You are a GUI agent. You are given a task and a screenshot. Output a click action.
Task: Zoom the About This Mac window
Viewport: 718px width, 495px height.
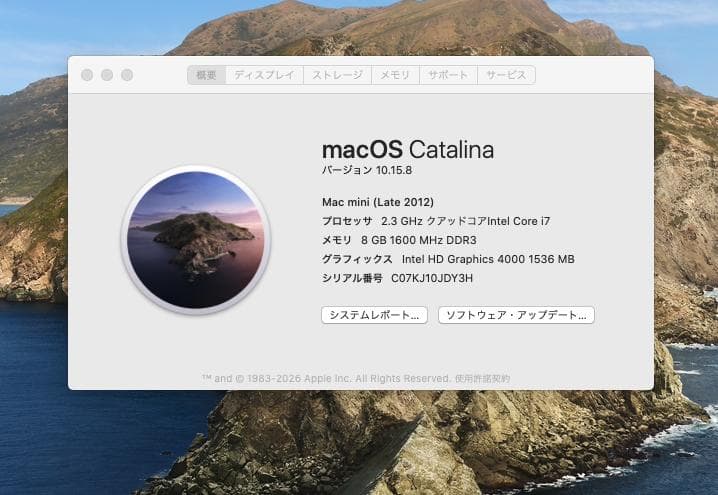pyautogui.click(x=127, y=75)
